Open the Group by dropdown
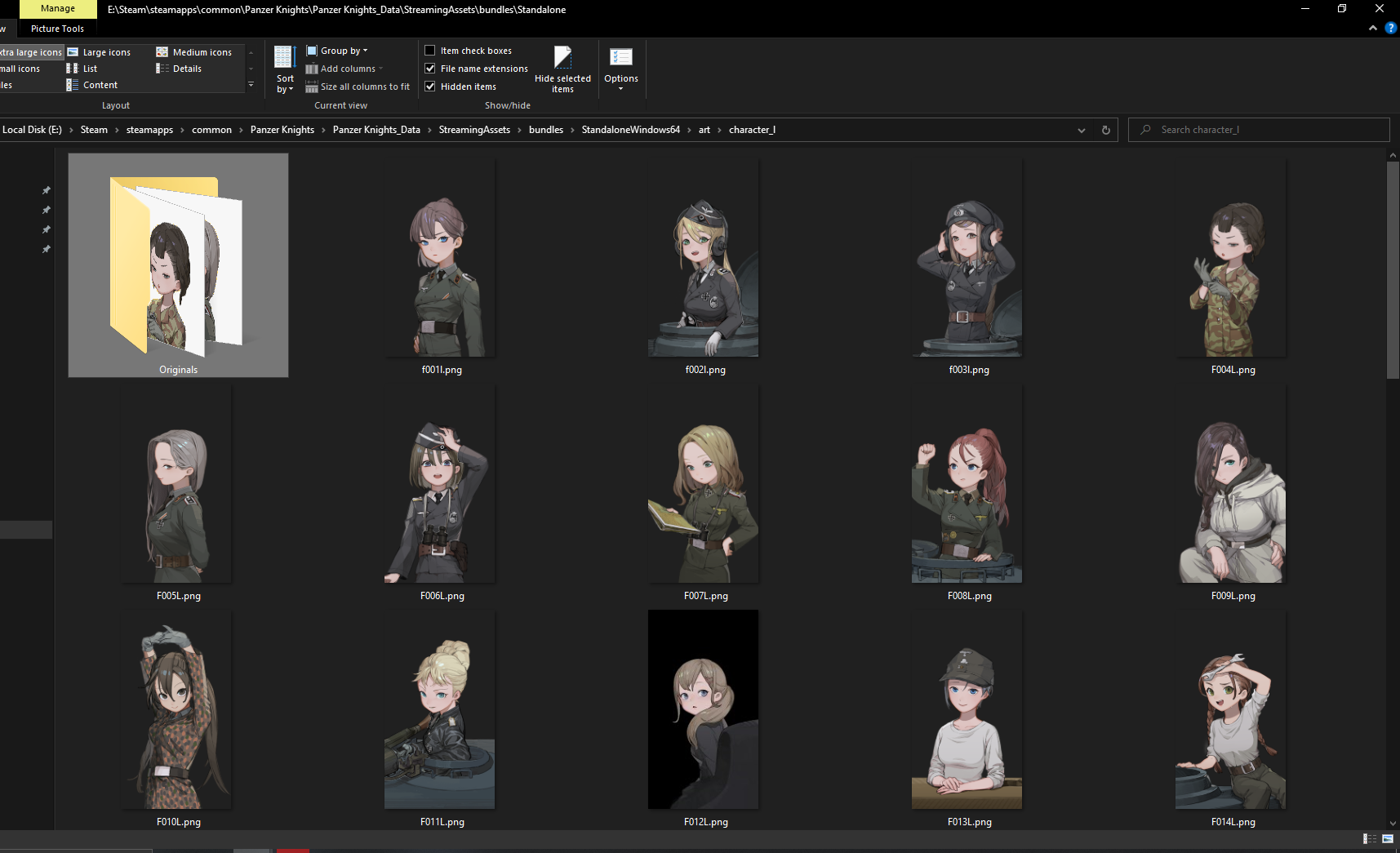The height and width of the screenshot is (853, 1400). (337, 51)
